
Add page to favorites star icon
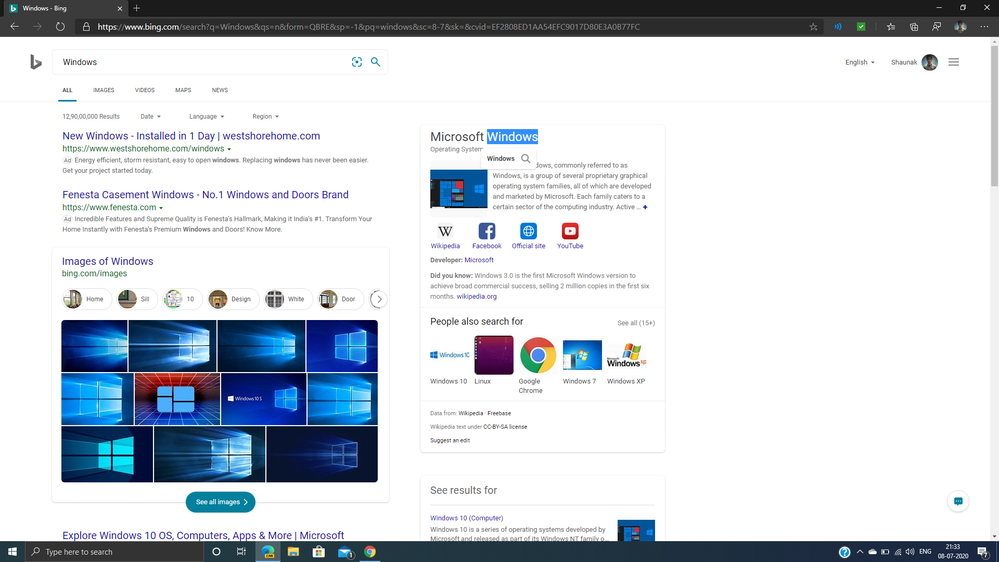tap(814, 27)
